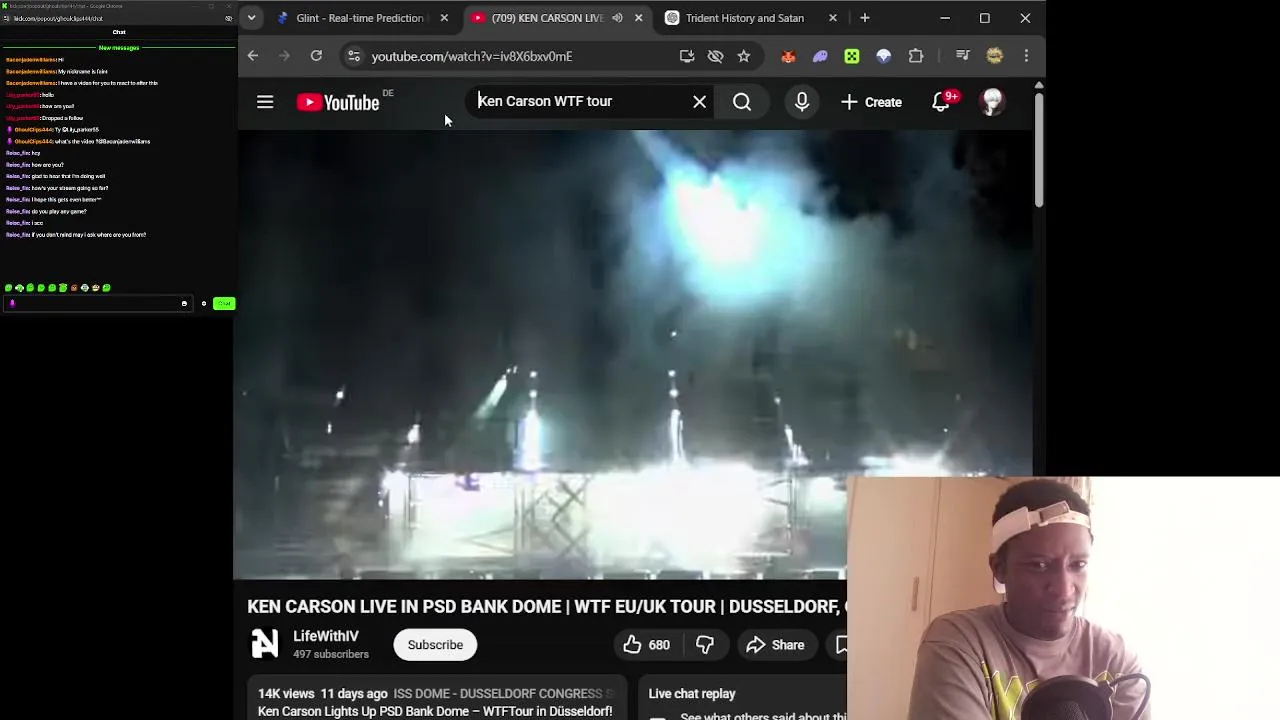
Task: Open chat settings gear in Kick chat
Action: click(204, 303)
